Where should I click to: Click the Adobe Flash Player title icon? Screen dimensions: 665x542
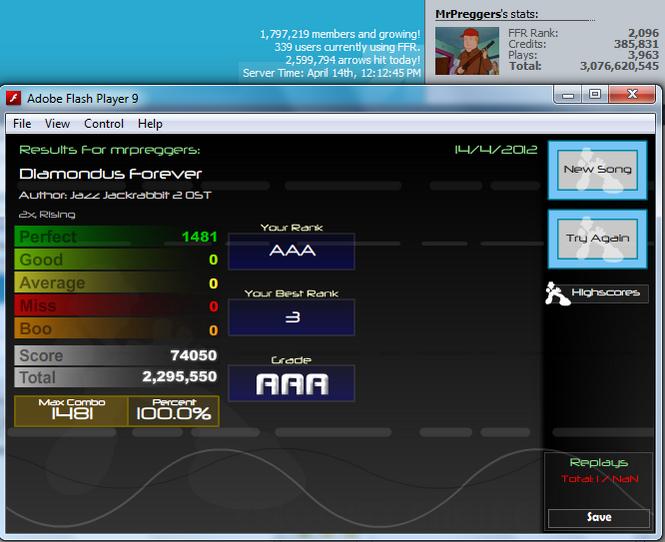(x=14, y=98)
